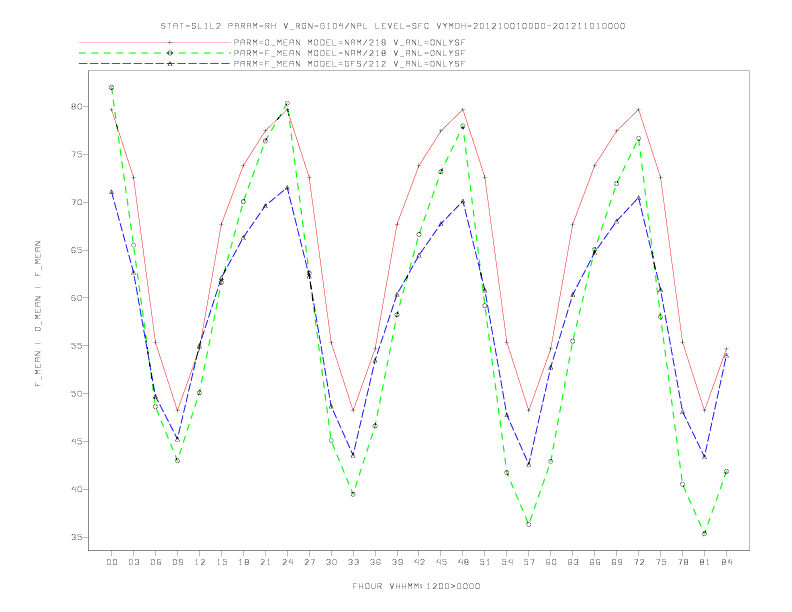Image resolution: width=792 pixels, height=612 pixels.
Task: Click the x-axis forecast hour label 09
Action: pyautogui.click(x=177, y=562)
